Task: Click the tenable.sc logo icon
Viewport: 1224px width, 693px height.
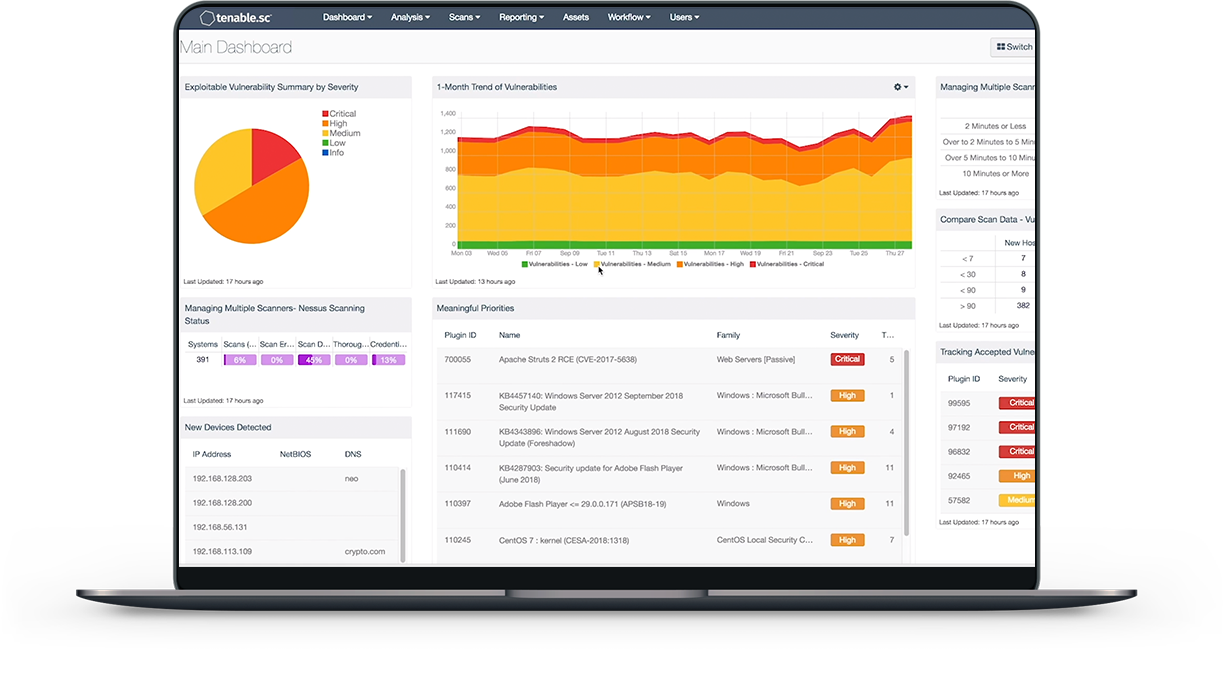Action: point(207,17)
